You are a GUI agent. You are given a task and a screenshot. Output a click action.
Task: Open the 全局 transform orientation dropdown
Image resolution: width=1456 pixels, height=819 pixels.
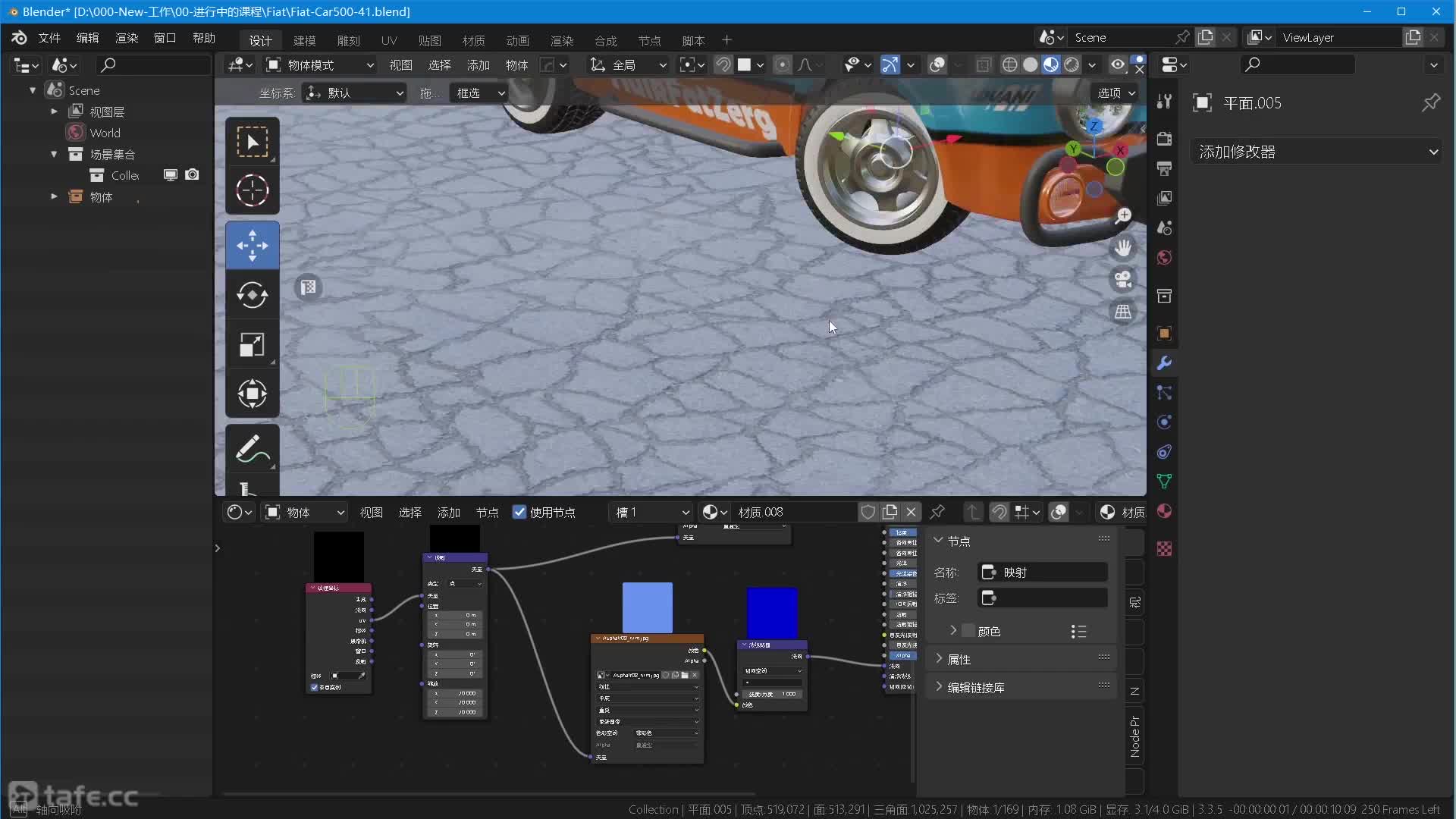point(628,65)
